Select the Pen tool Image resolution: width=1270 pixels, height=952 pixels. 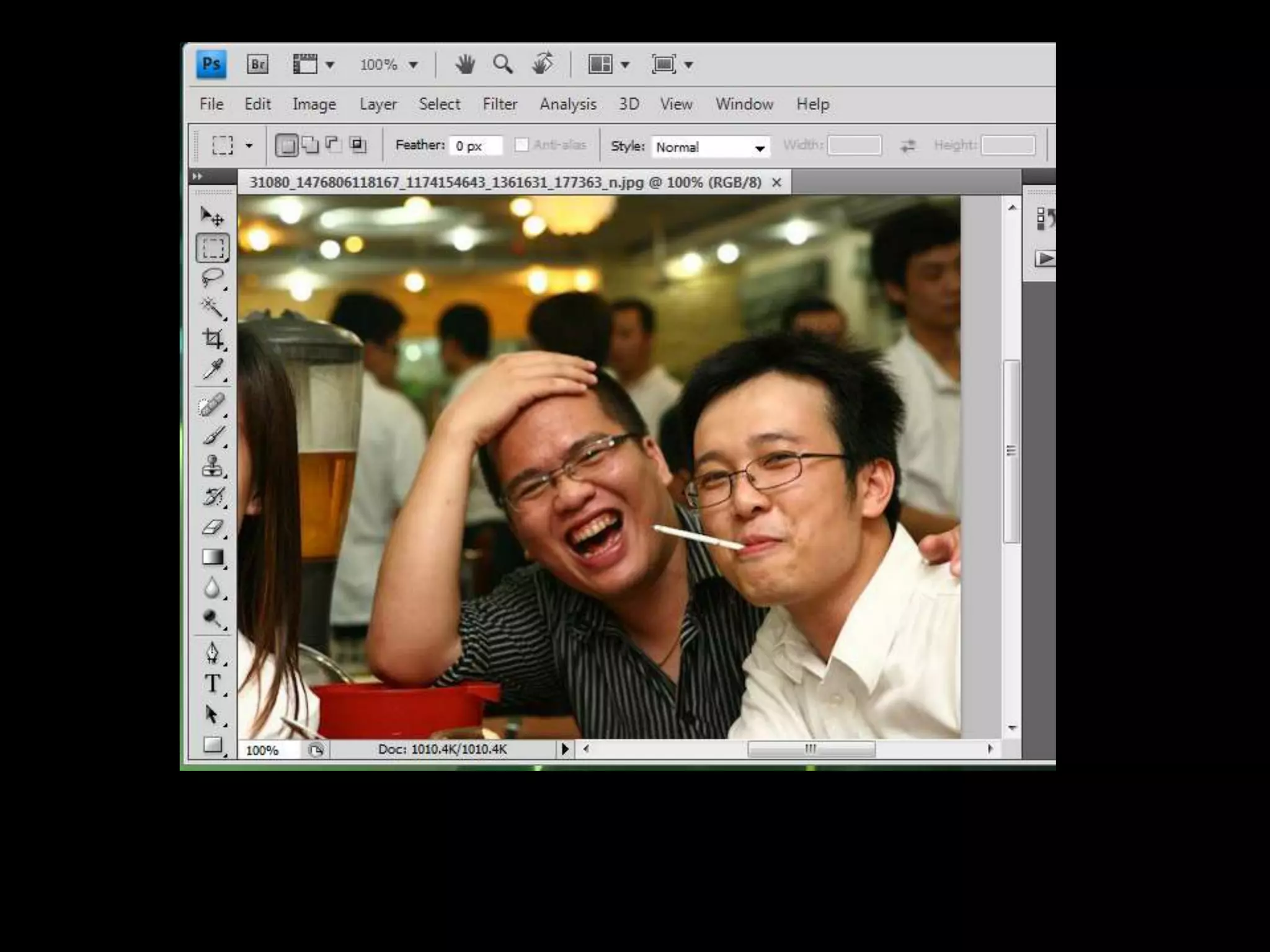[x=213, y=653]
